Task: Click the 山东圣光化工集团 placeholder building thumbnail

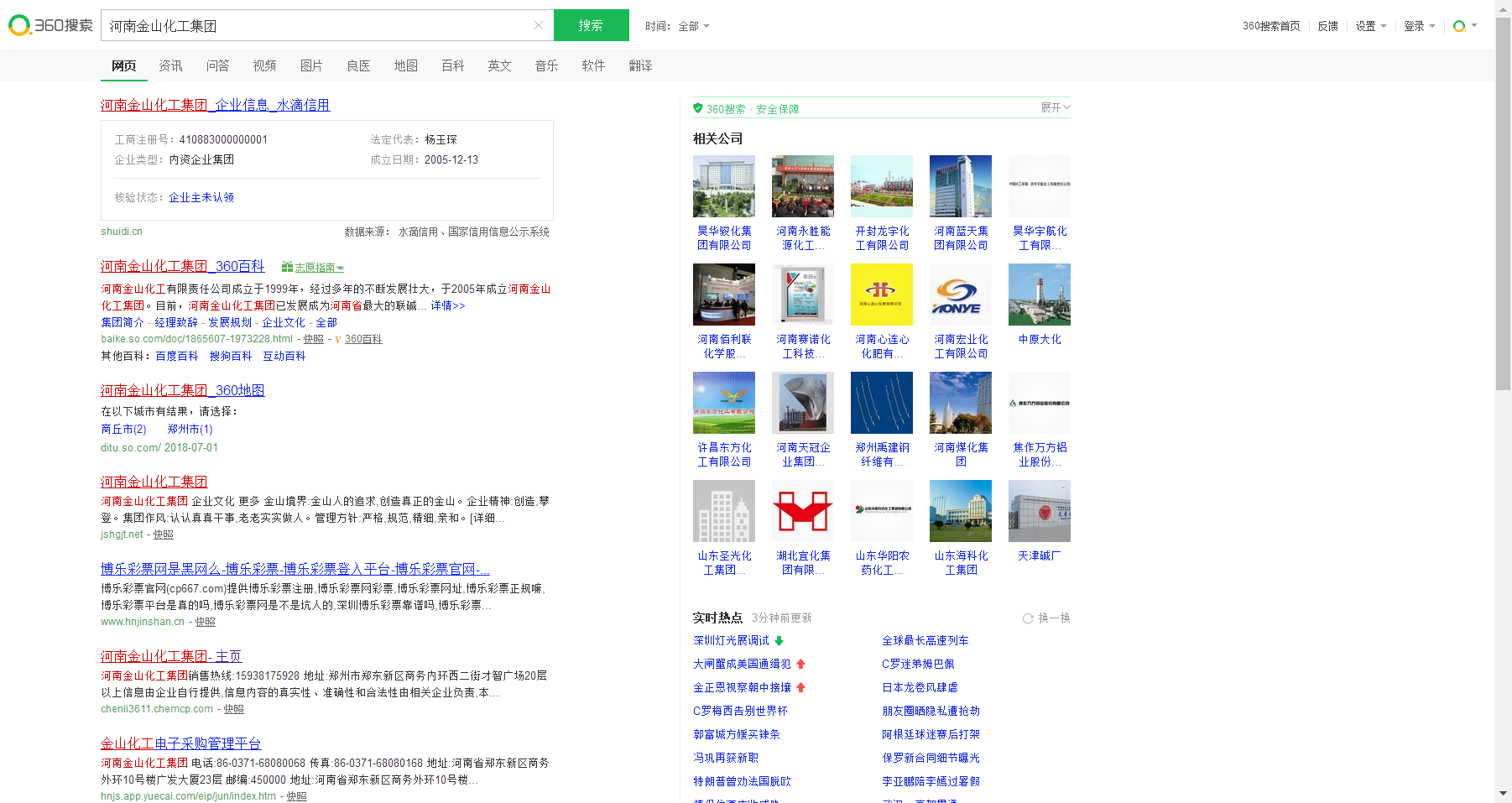Action: (x=724, y=511)
